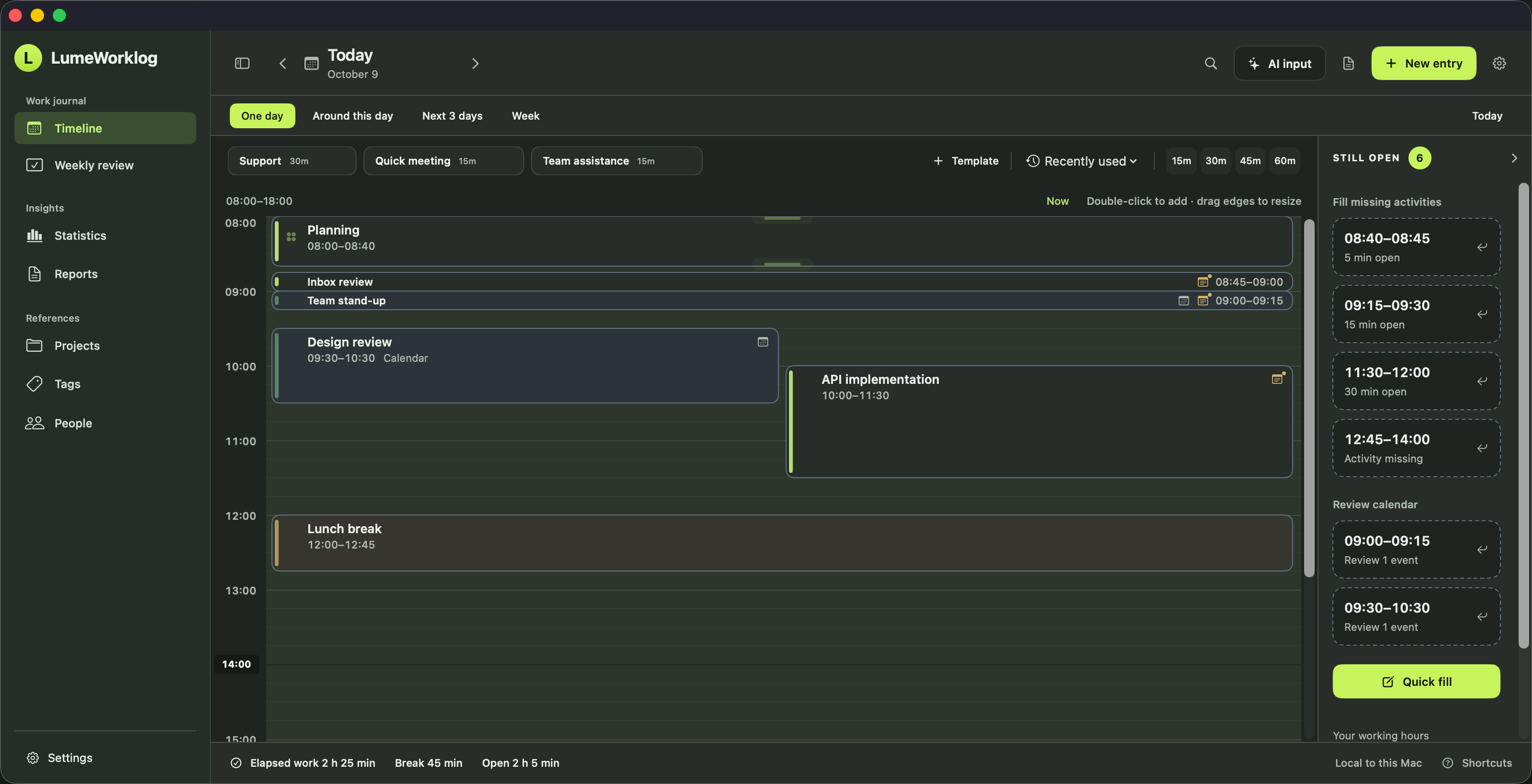Click the calendar icon on Team stand-up
Screen dimensions: 1532x784
coord(1183,300)
